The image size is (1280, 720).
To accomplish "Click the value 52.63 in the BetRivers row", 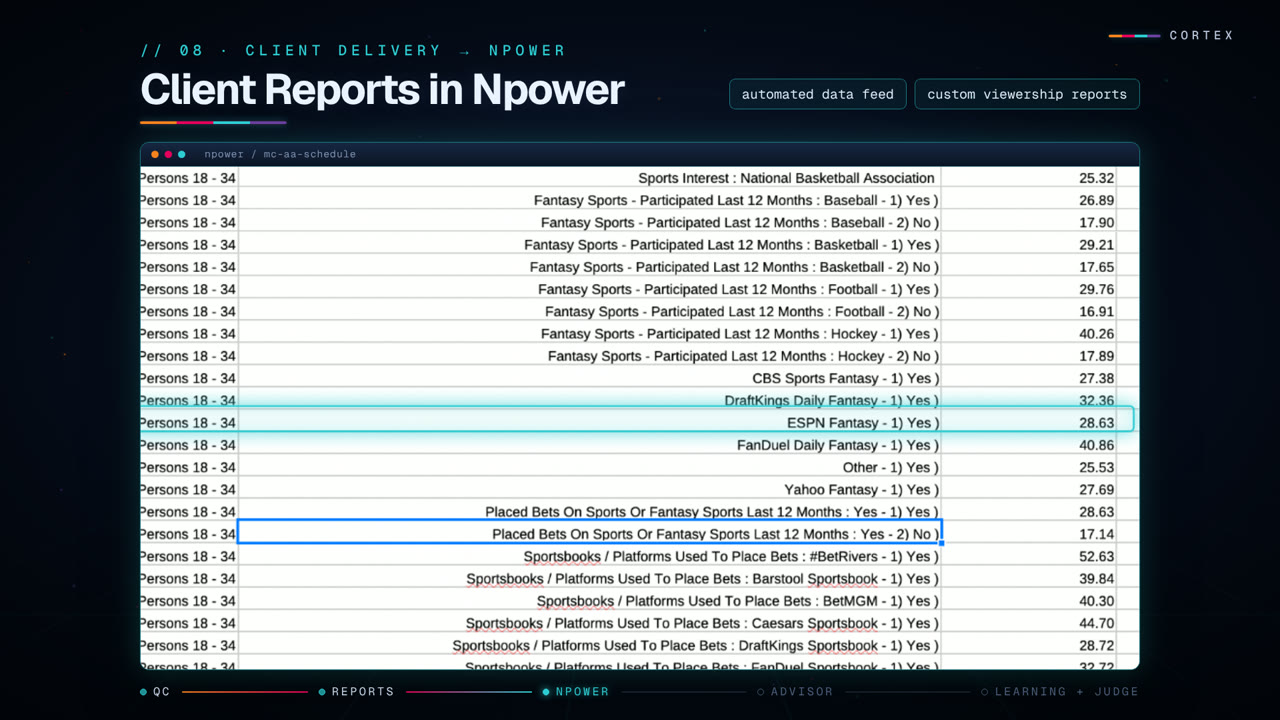I will (x=1097, y=556).
